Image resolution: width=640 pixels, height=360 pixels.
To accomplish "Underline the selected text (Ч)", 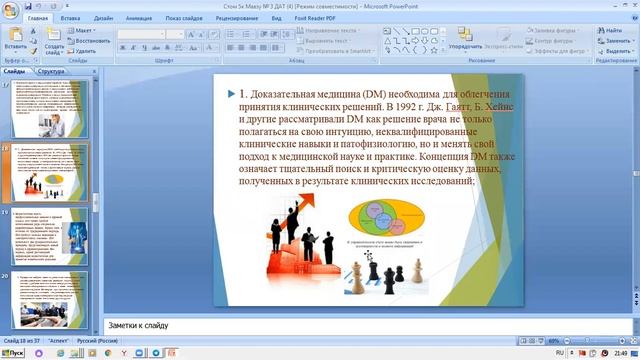I will point(144,48).
